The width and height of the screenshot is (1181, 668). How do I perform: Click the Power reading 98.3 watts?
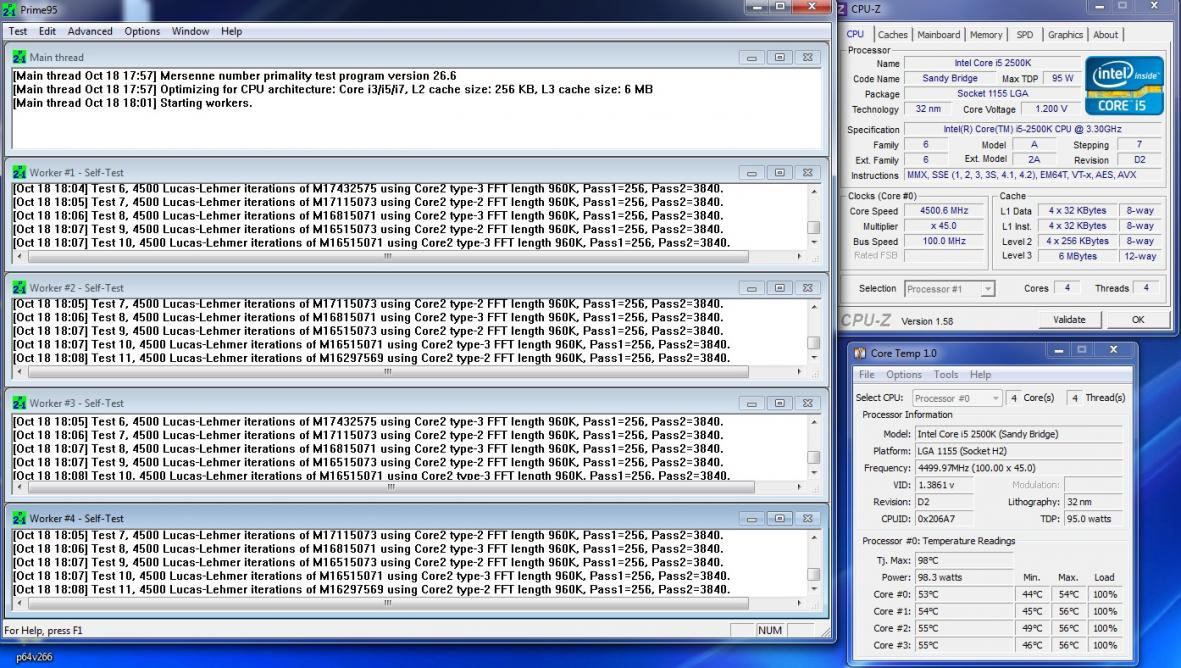[x=963, y=578]
